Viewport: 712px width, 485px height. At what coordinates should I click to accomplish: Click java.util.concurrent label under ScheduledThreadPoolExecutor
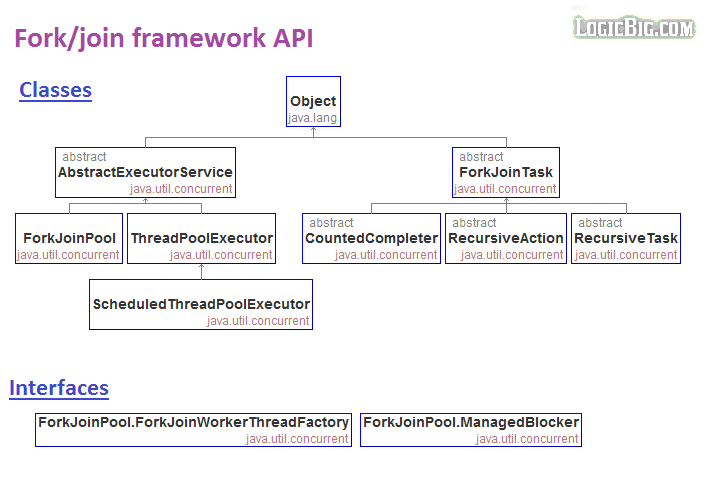pyautogui.click(x=258, y=320)
